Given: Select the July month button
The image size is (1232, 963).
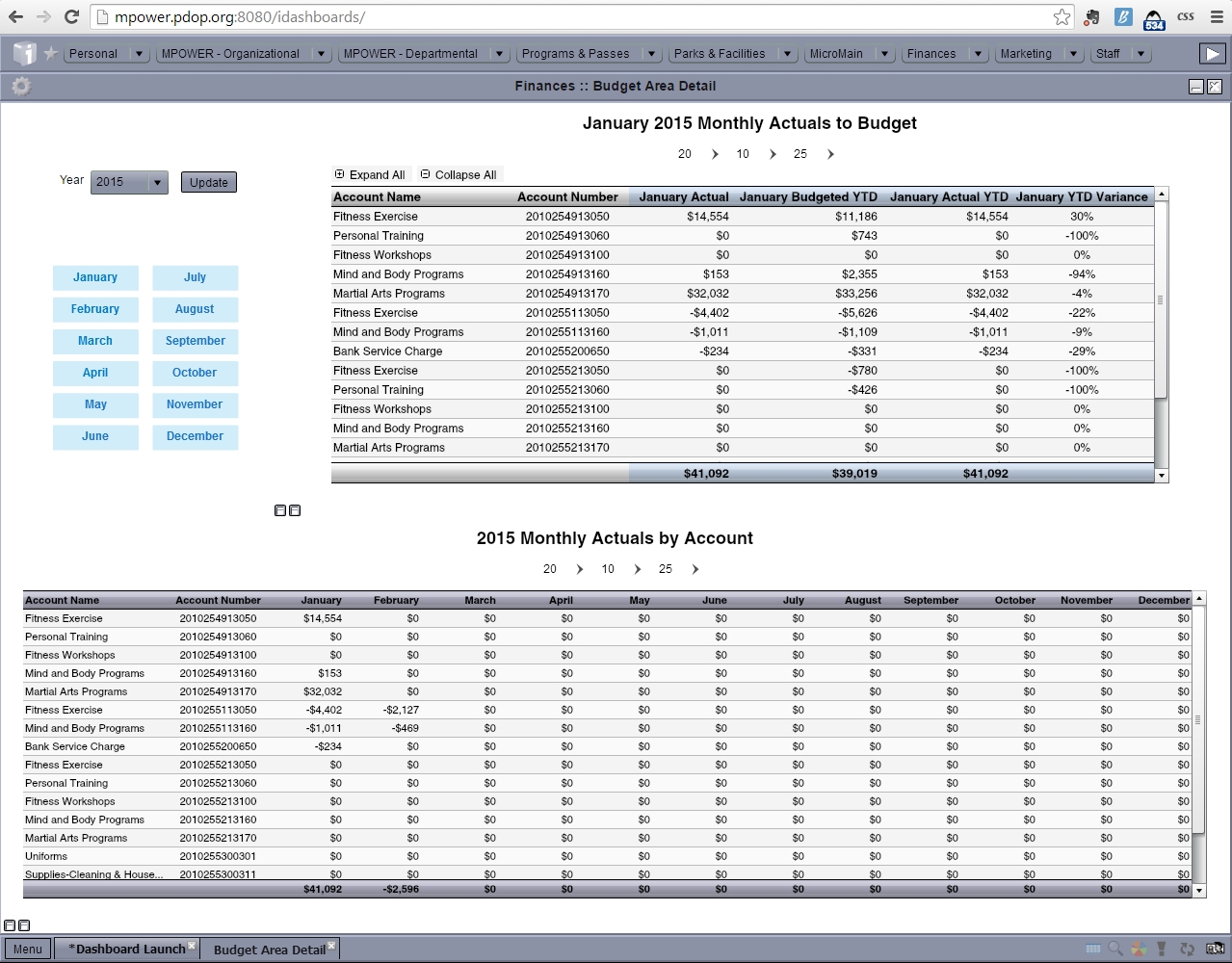Looking at the screenshot, I should point(195,277).
